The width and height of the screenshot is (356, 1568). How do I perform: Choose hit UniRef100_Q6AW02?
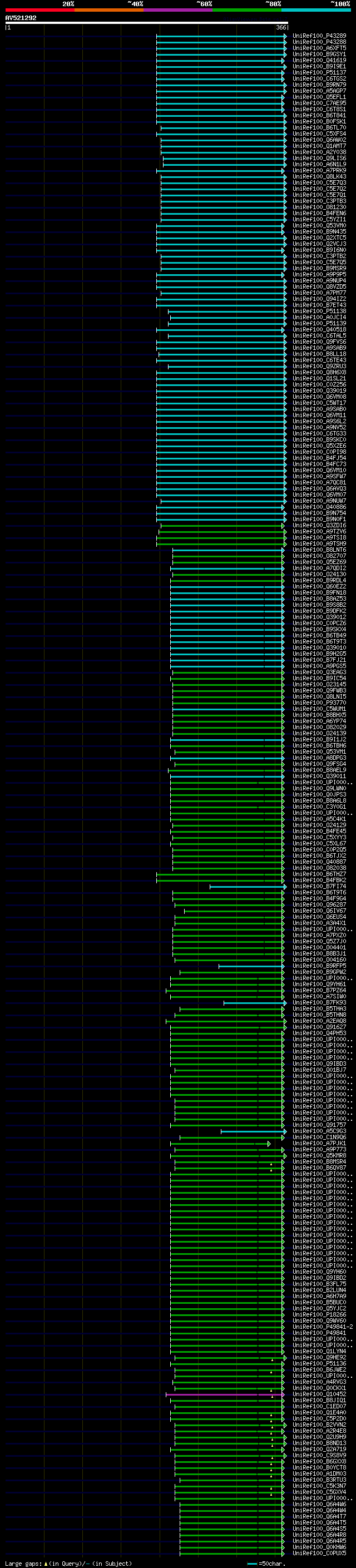(x=319, y=140)
